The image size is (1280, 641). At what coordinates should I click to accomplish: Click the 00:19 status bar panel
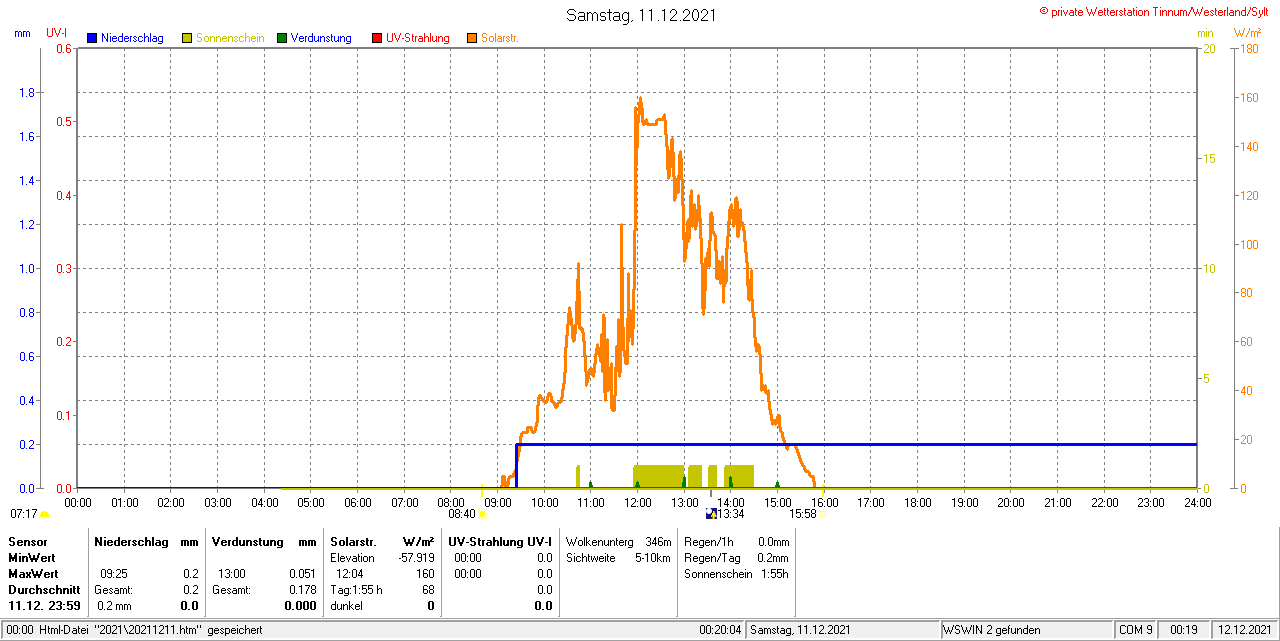[x=1184, y=630]
